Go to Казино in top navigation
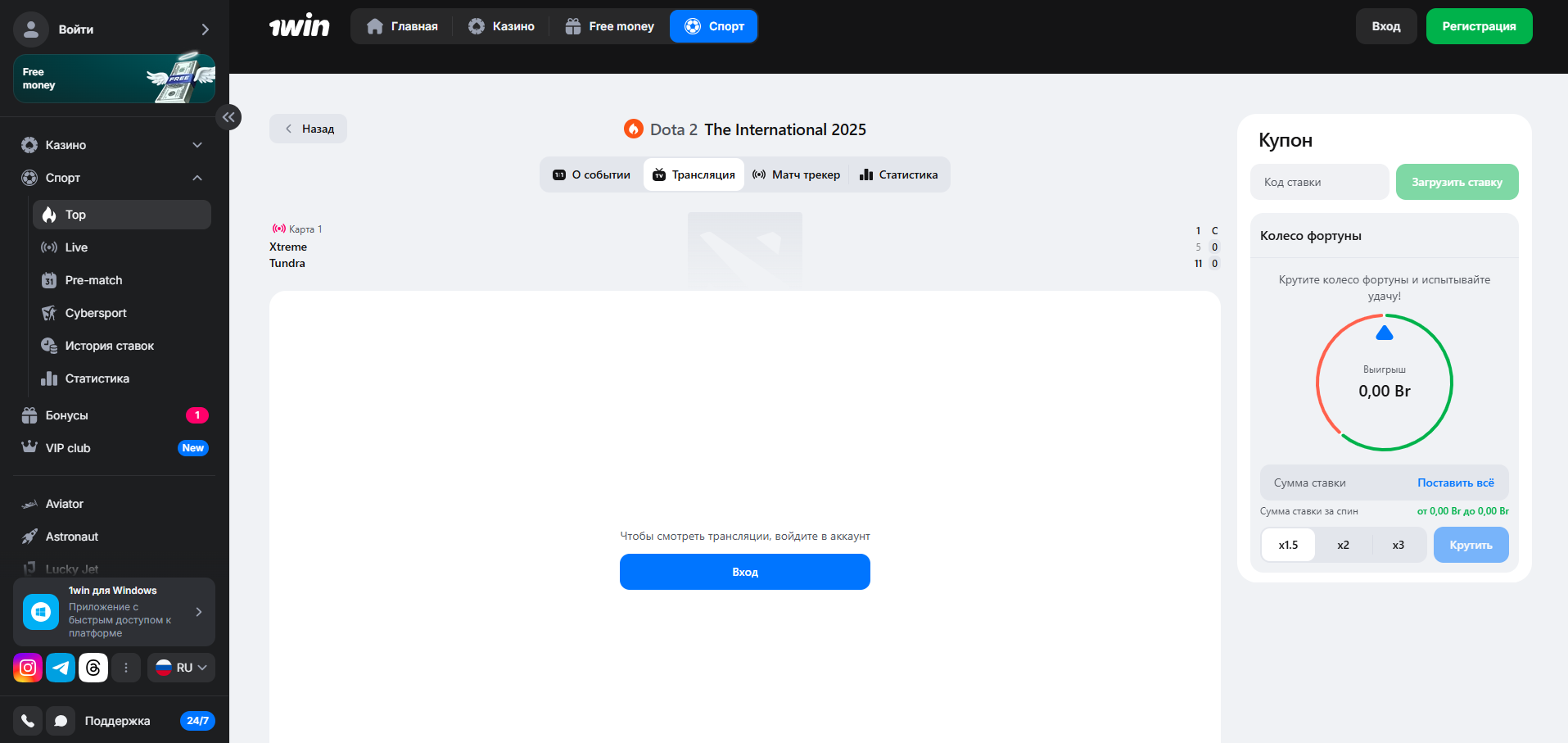The image size is (1568, 743). (501, 26)
